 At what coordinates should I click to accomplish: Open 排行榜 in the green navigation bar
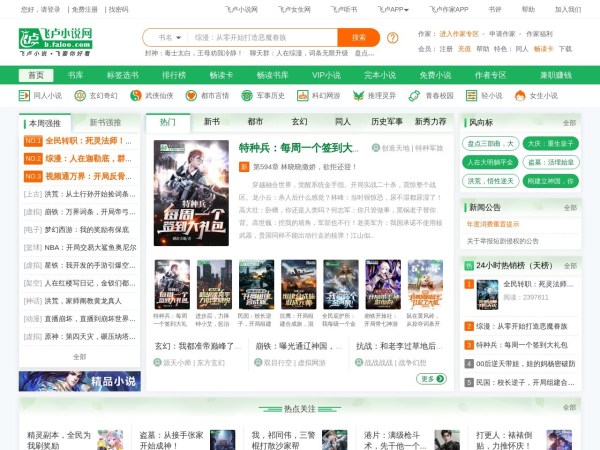pyautogui.click(x=174, y=75)
